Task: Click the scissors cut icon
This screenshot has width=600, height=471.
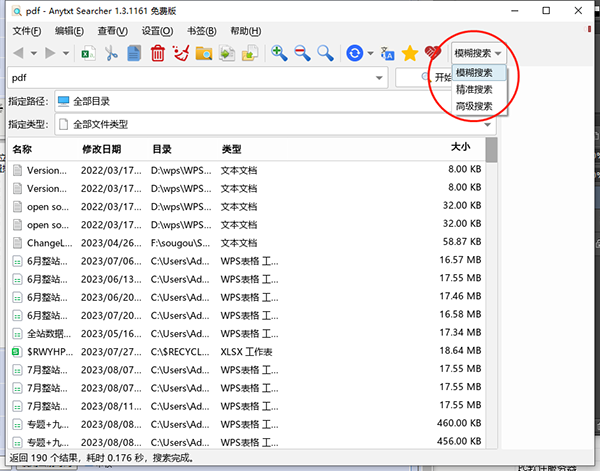Action: 111,53
